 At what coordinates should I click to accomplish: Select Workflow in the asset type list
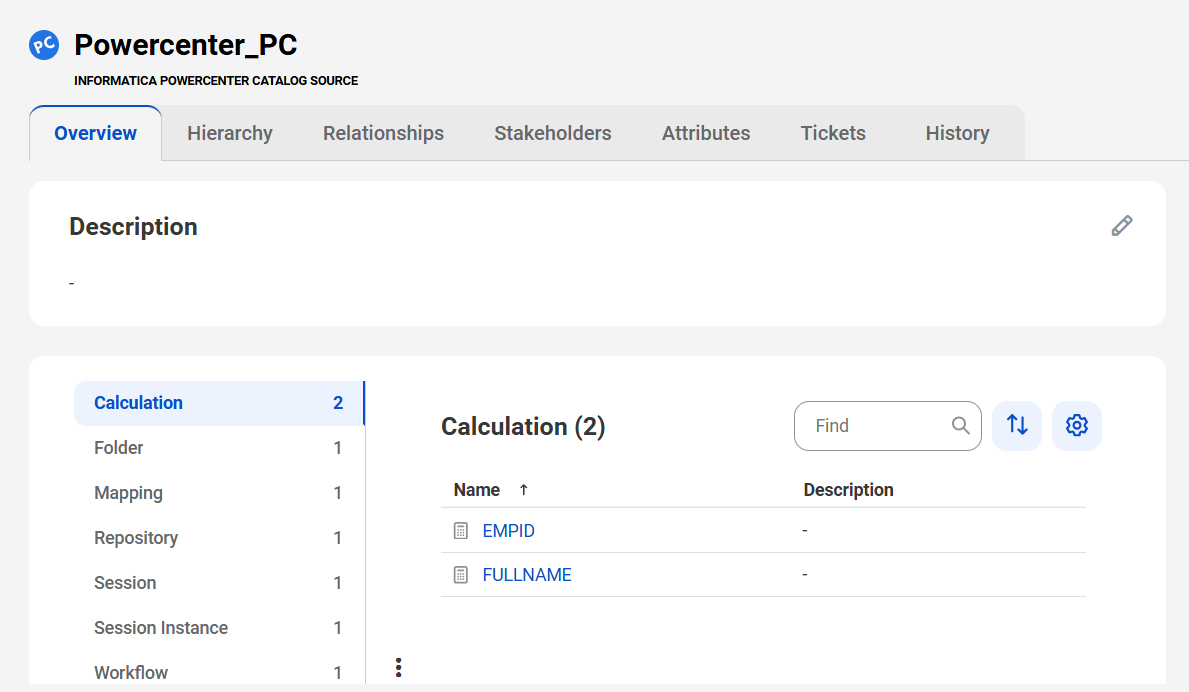coord(219,672)
